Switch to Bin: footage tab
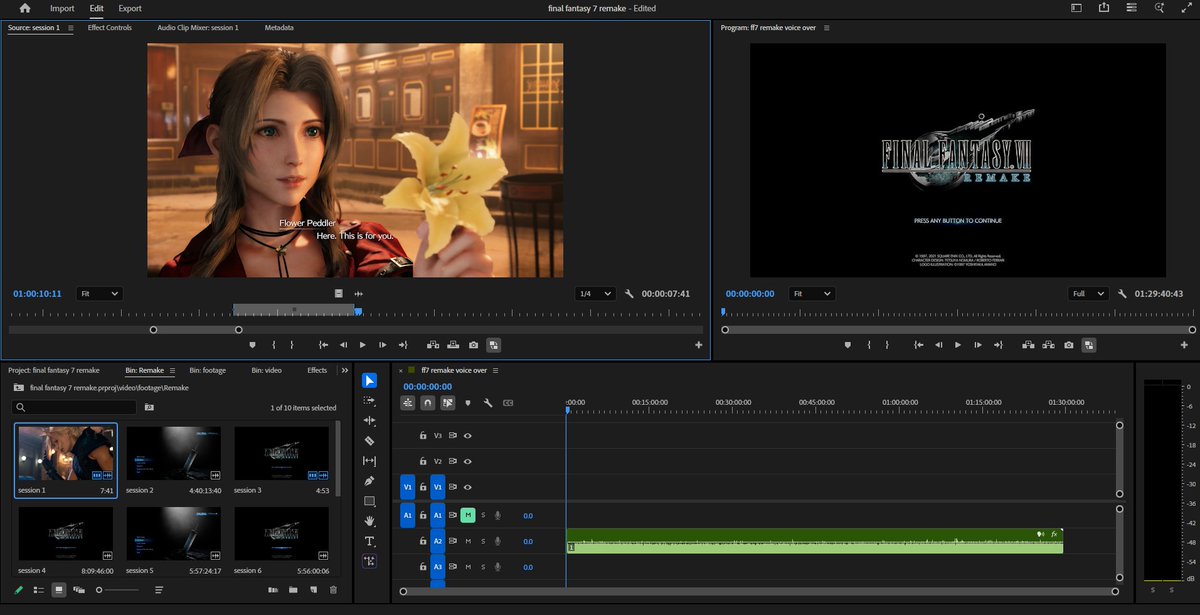The width and height of the screenshot is (1200, 615). click(x=208, y=370)
